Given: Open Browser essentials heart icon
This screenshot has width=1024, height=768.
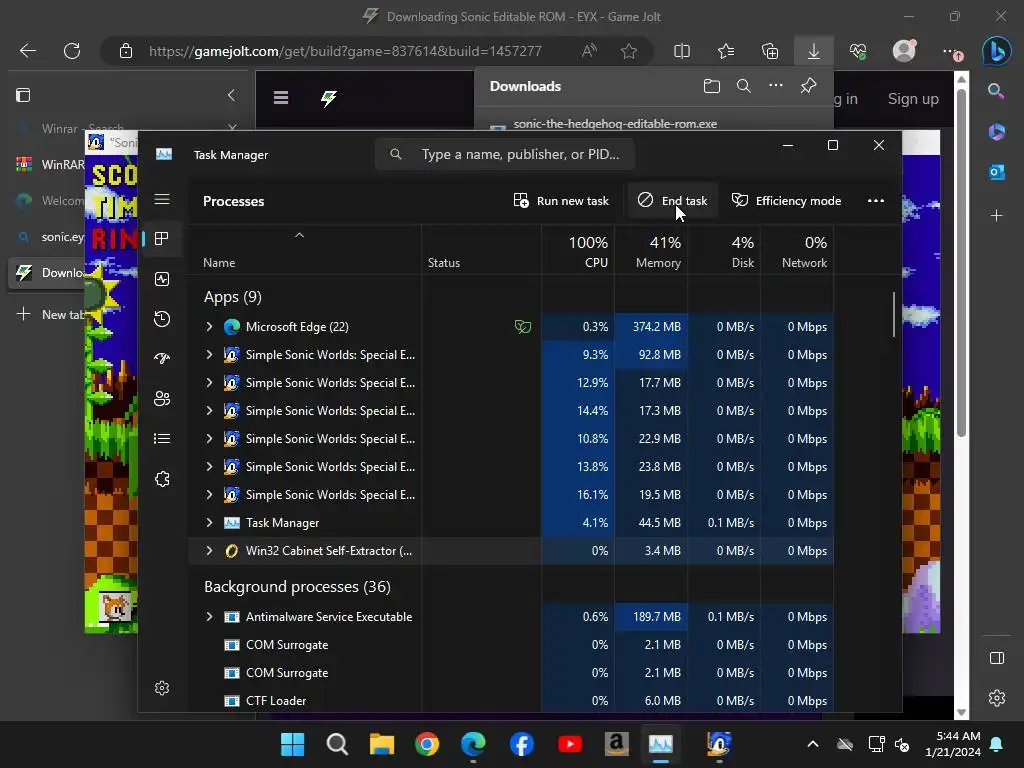Looking at the screenshot, I should pos(858,51).
